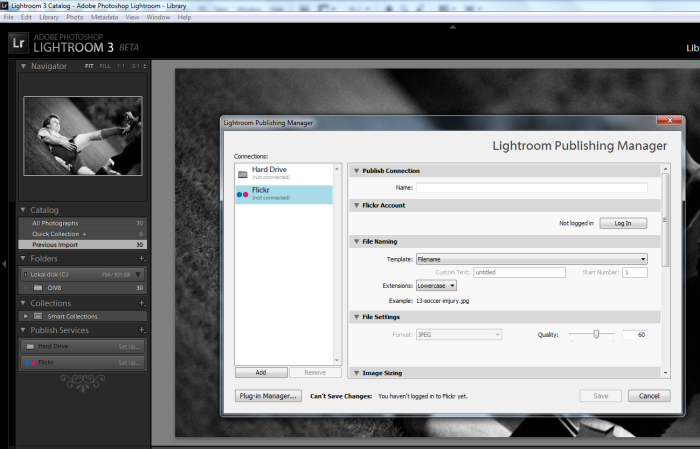
Task: Click the Lr logo icon
Action: point(18,43)
